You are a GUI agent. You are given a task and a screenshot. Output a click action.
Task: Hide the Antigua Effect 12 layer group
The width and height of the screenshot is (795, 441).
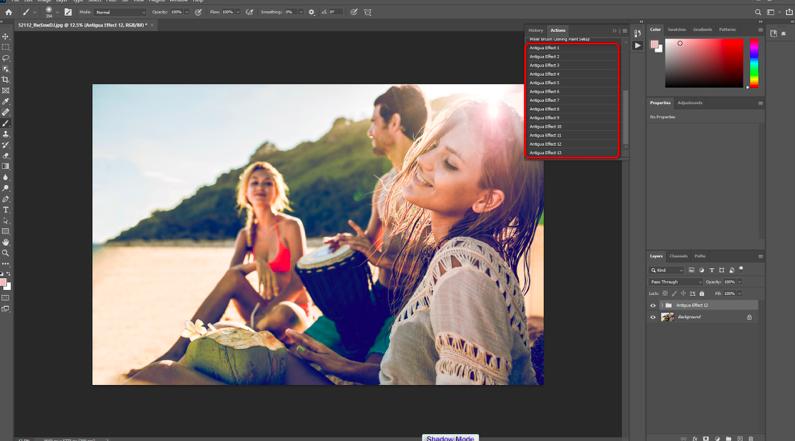click(x=653, y=306)
